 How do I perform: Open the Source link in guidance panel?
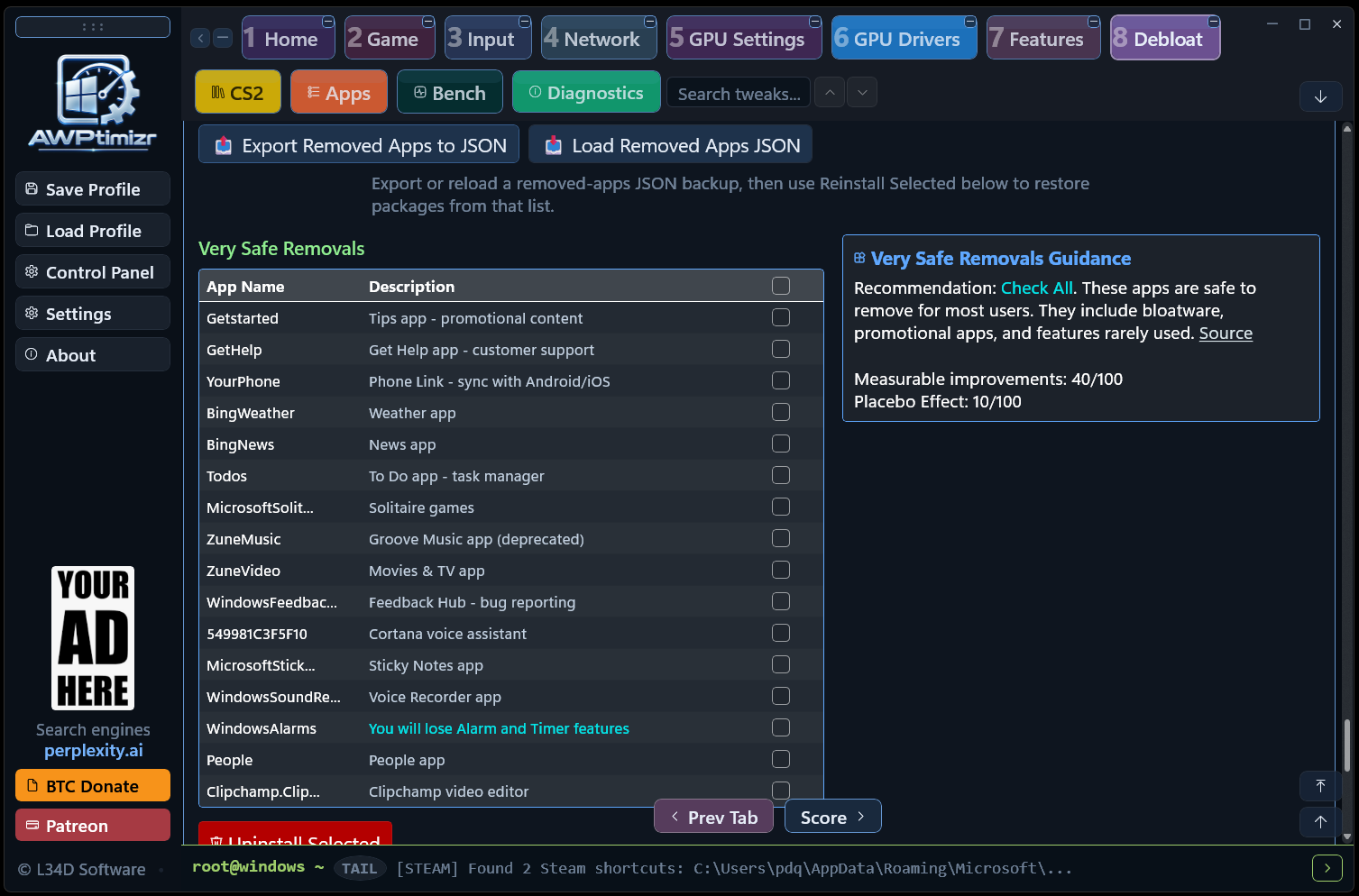(x=1226, y=333)
